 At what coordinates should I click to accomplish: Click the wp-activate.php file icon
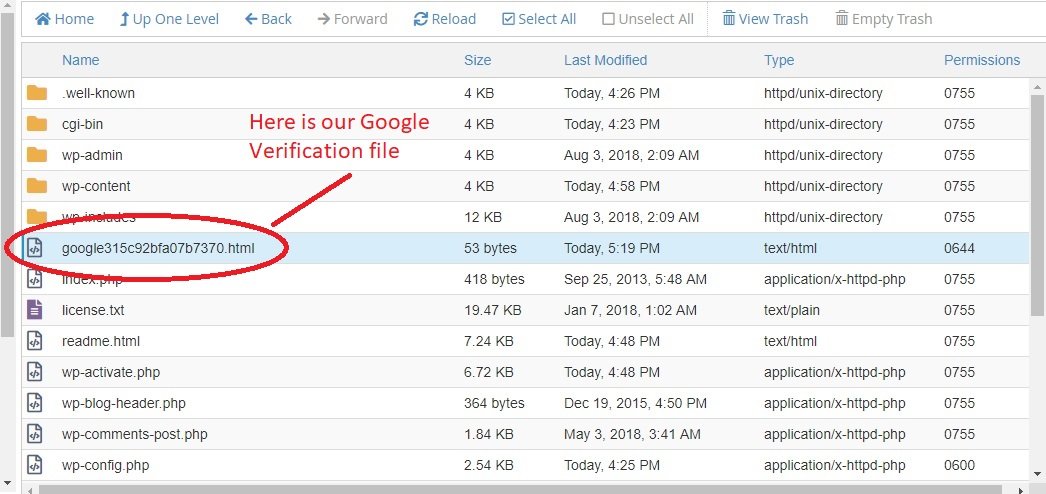tap(35, 372)
